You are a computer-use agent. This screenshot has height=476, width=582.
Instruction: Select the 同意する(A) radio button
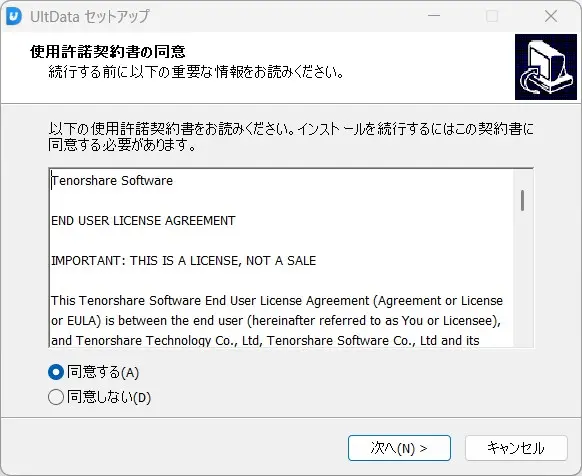click(x=56, y=372)
